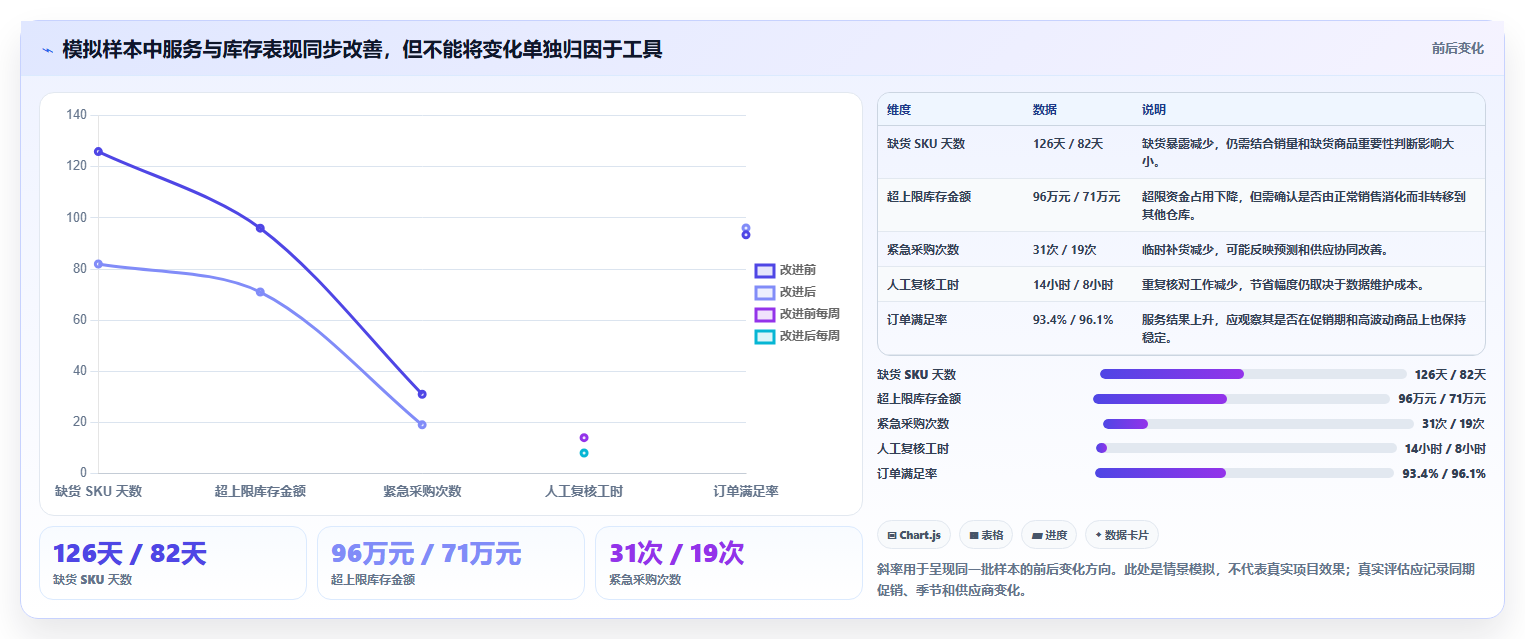Toggle the 改进前 legend series

[x=785, y=270]
